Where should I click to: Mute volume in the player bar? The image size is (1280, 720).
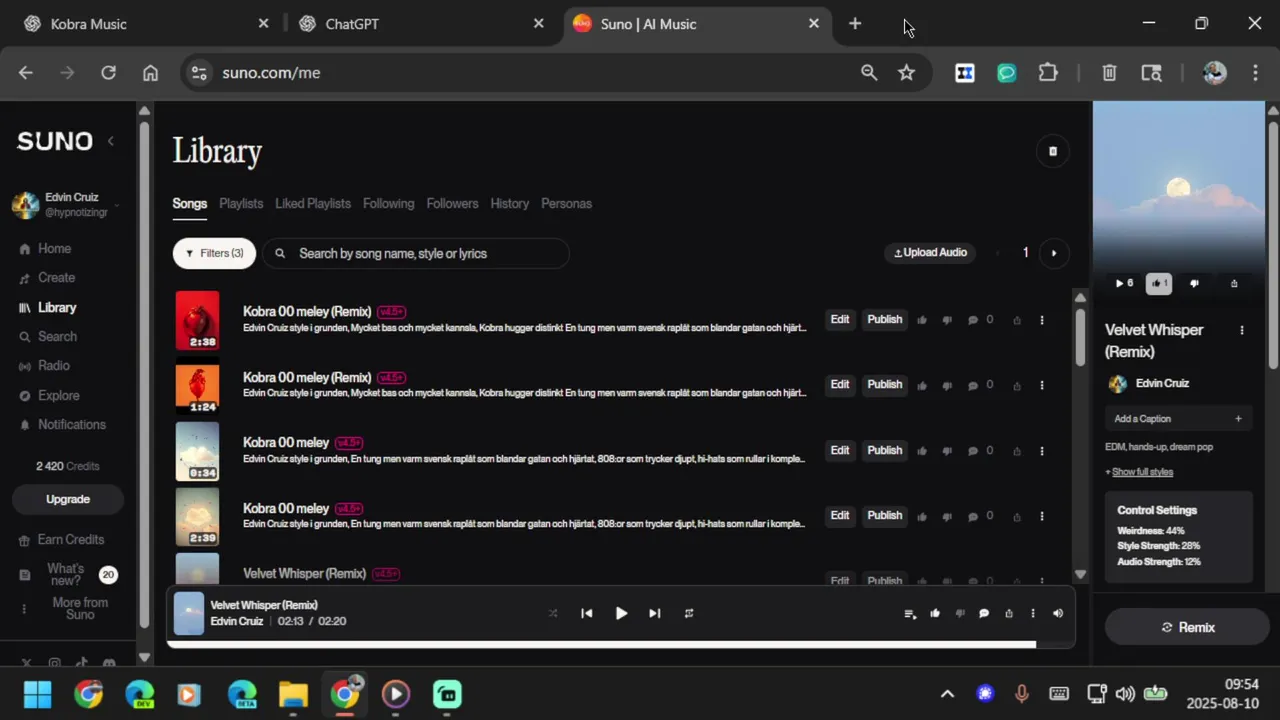point(1058,614)
